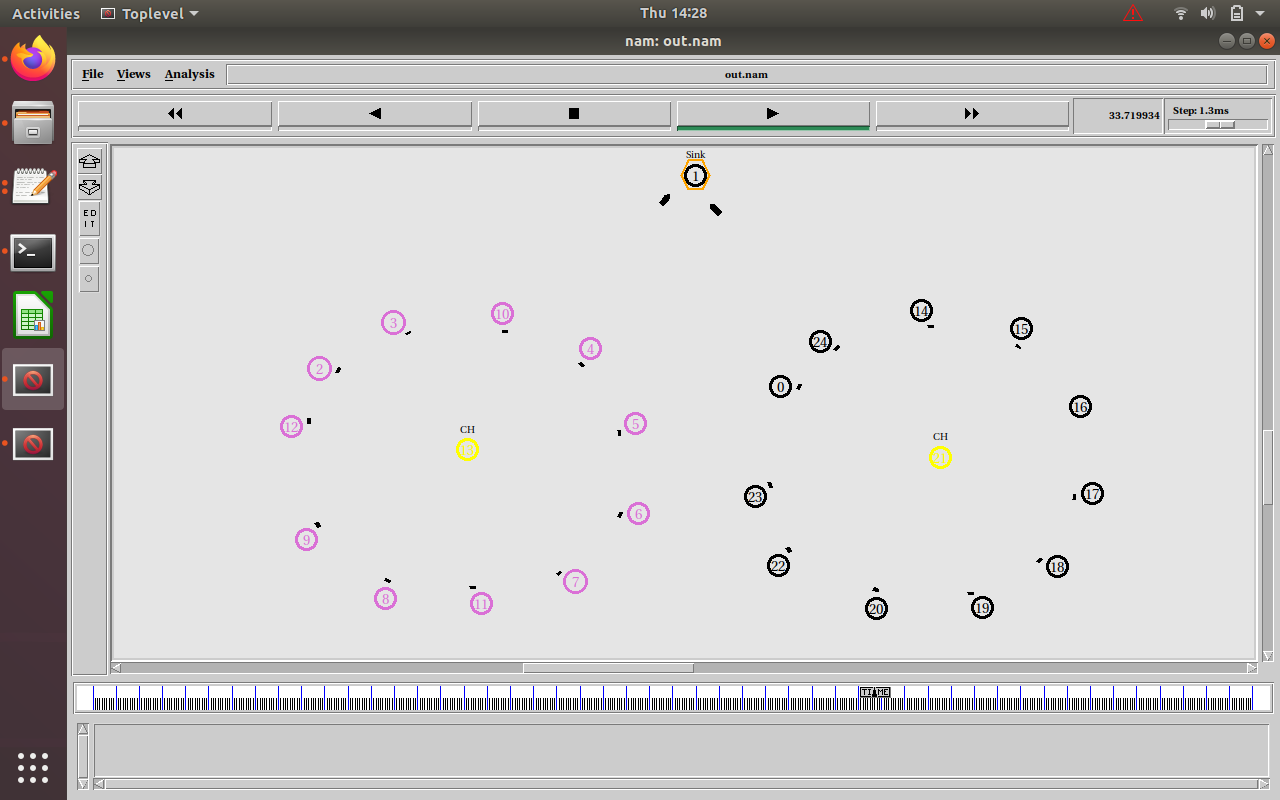Click the horizontal scrollbar thumb under the canvas
1280x800 pixels.
pos(608,668)
